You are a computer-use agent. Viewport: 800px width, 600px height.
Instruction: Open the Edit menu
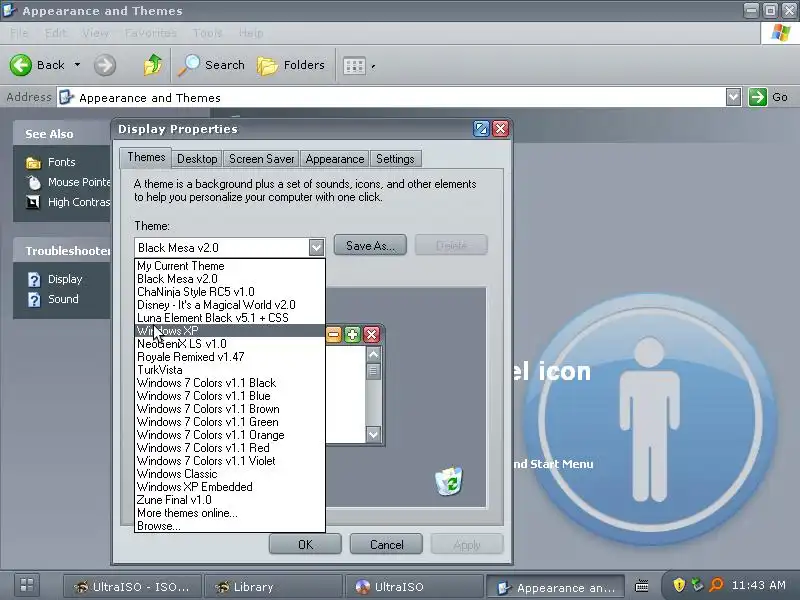tap(55, 33)
